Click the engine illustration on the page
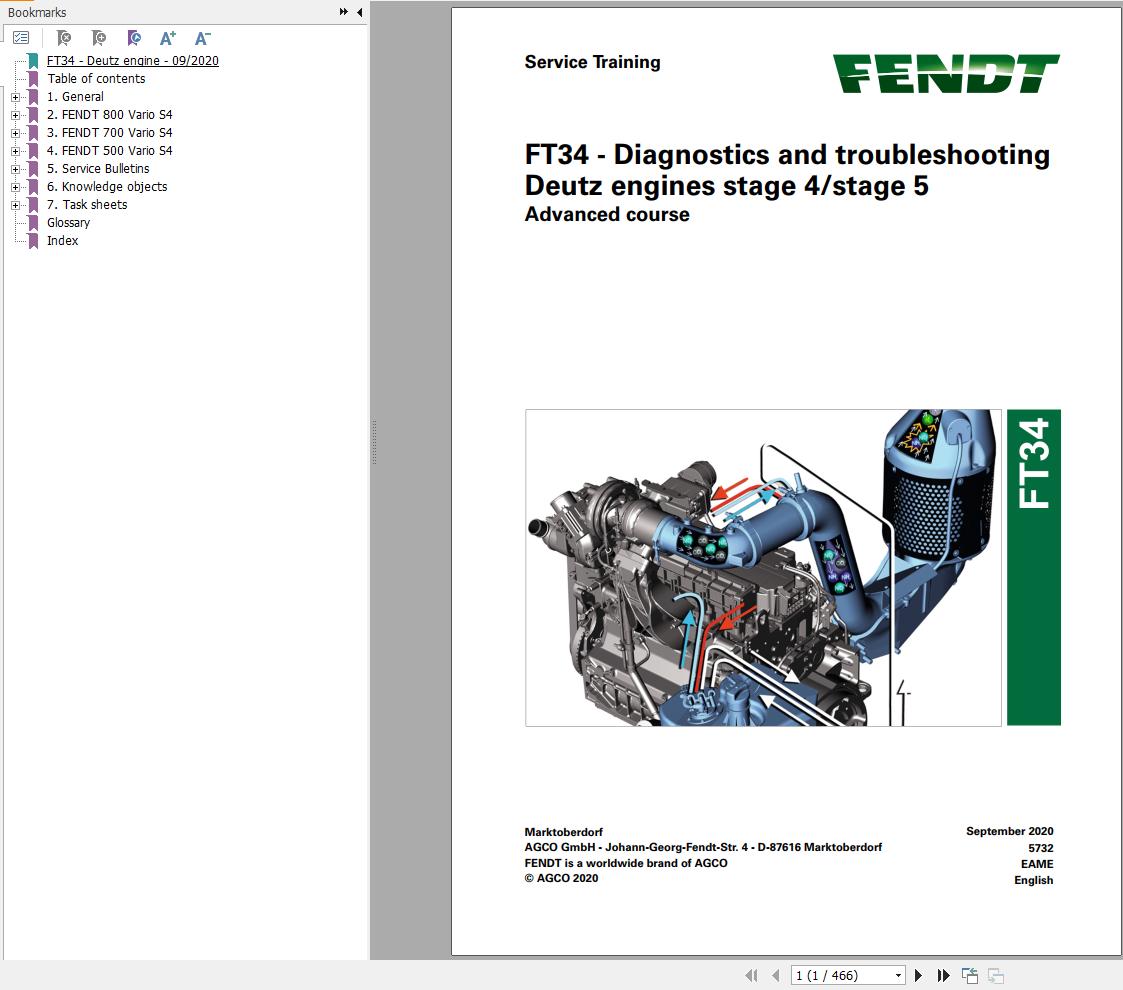1123x990 pixels. click(x=763, y=567)
